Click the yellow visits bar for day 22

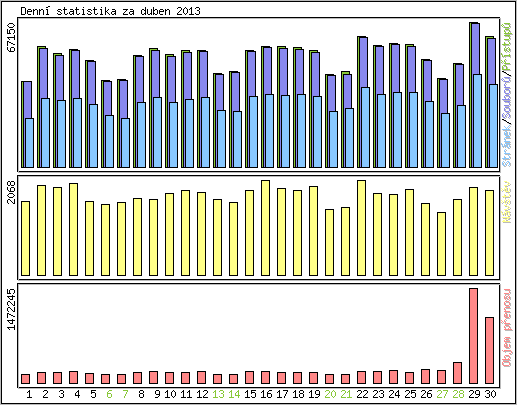361,228
